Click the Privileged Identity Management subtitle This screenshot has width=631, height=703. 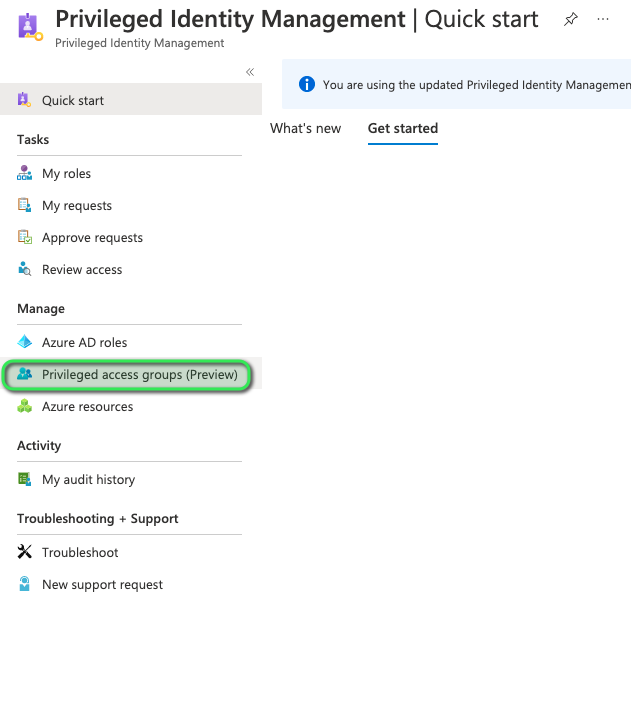coord(139,43)
